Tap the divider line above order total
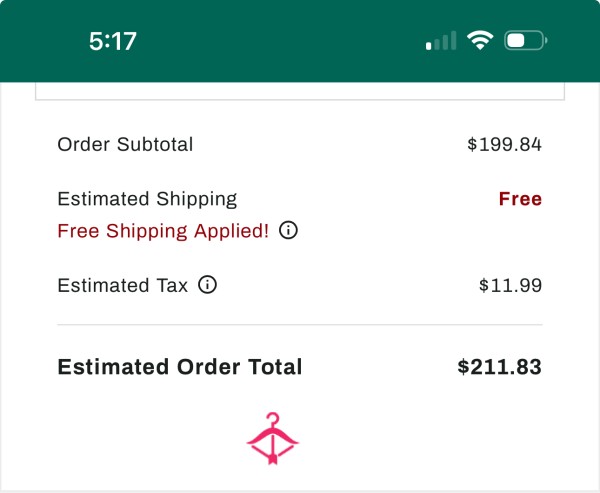The height and width of the screenshot is (493, 600). tap(300, 325)
